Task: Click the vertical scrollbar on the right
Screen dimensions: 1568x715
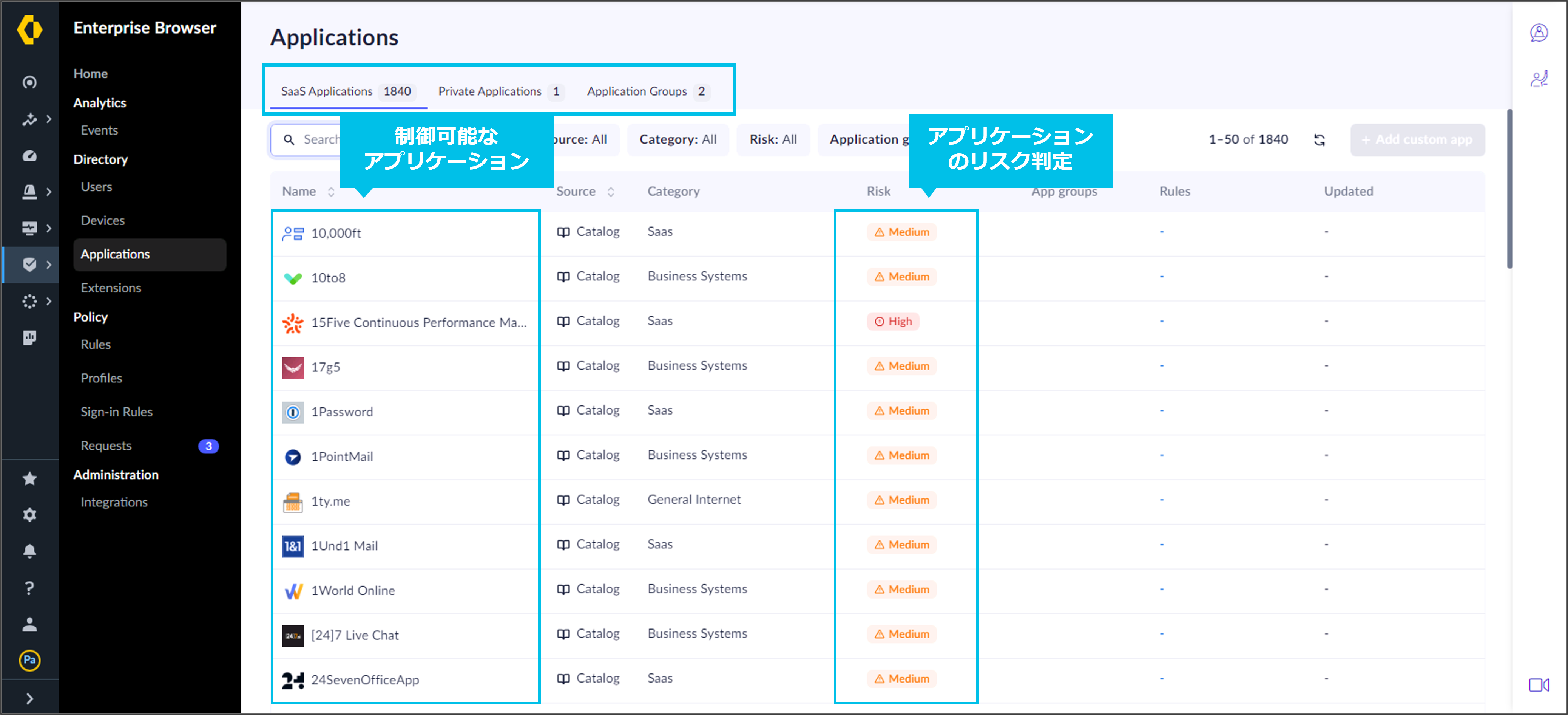Action: 1509,189
